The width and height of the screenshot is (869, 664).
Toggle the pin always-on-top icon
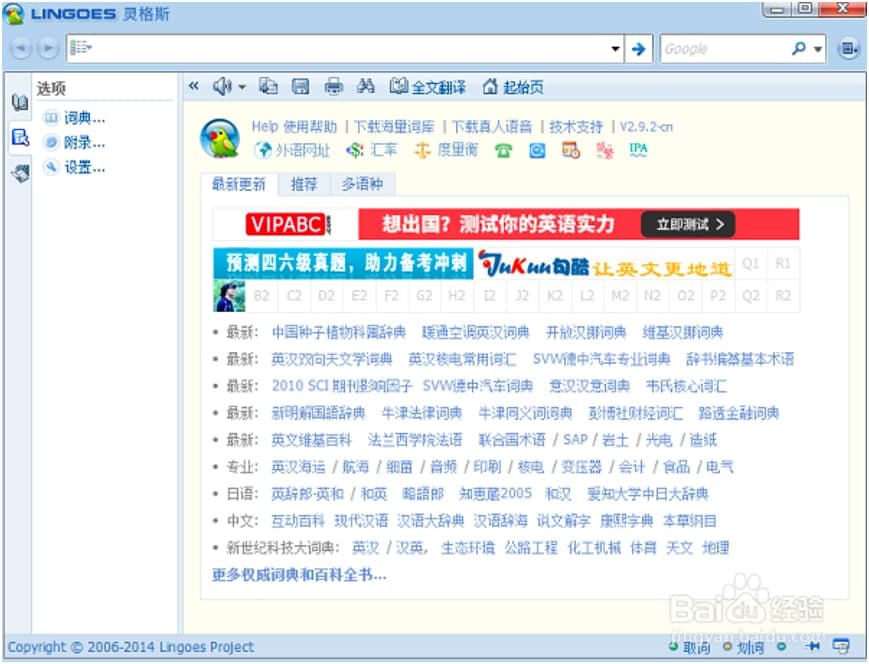point(812,646)
